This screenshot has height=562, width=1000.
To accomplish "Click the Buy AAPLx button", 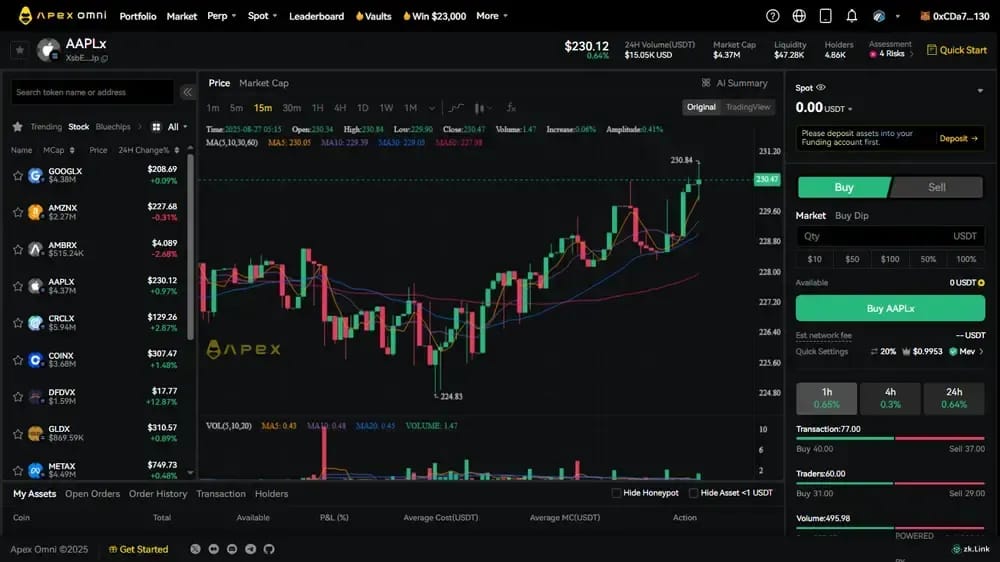I will 890,308.
